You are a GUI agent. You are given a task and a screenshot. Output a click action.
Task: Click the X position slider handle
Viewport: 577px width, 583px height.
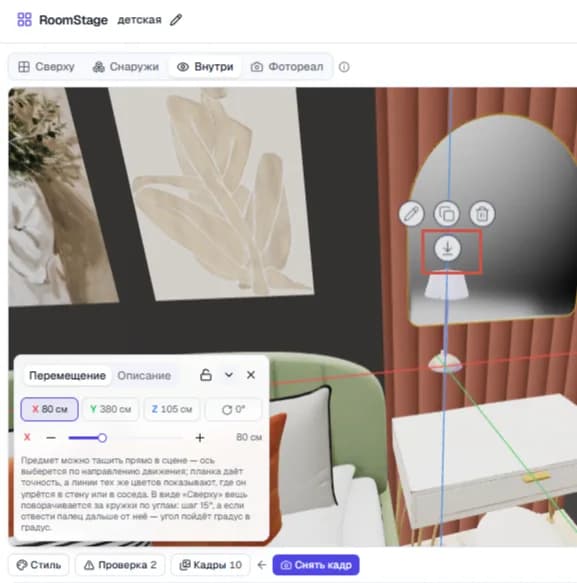click(x=102, y=438)
